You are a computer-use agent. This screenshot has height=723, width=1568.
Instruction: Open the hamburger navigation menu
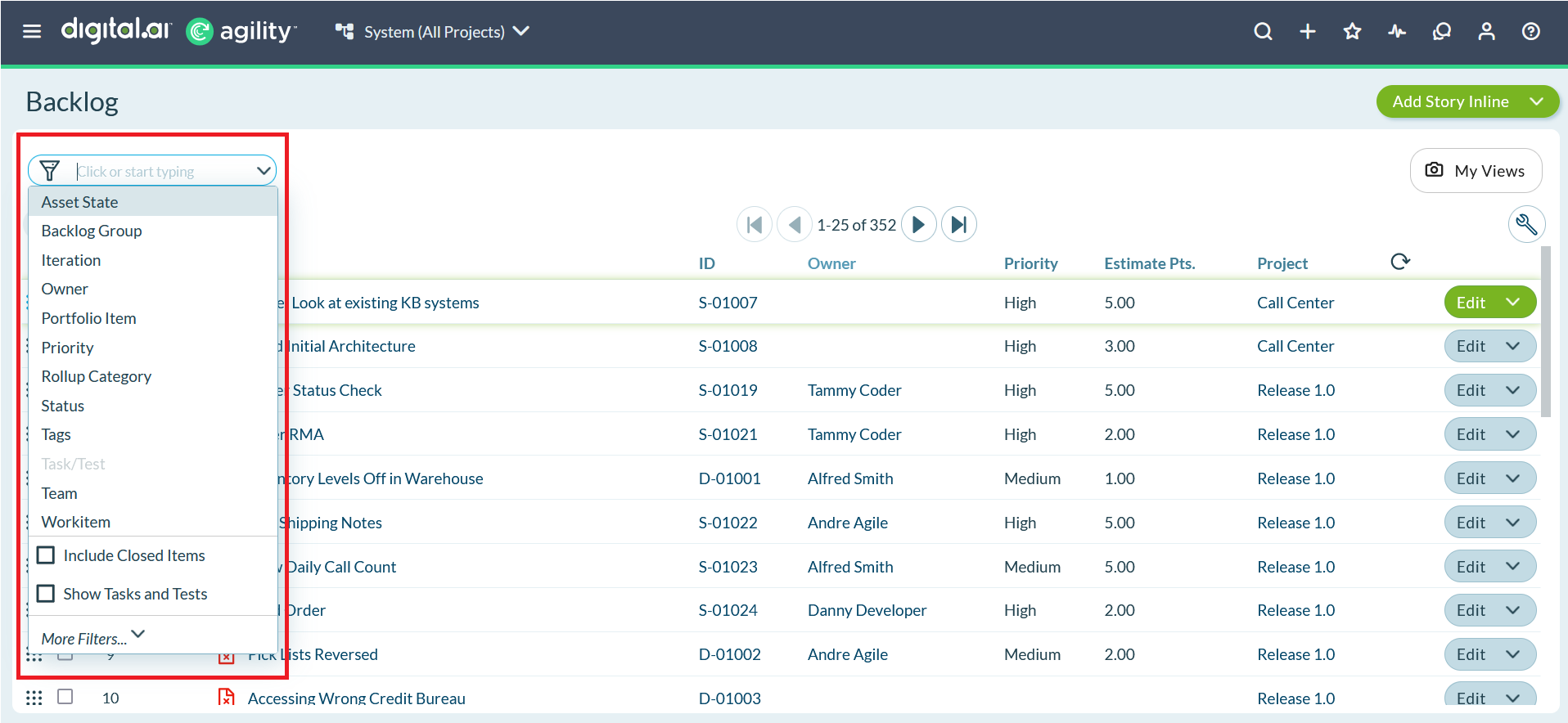[x=32, y=31]
